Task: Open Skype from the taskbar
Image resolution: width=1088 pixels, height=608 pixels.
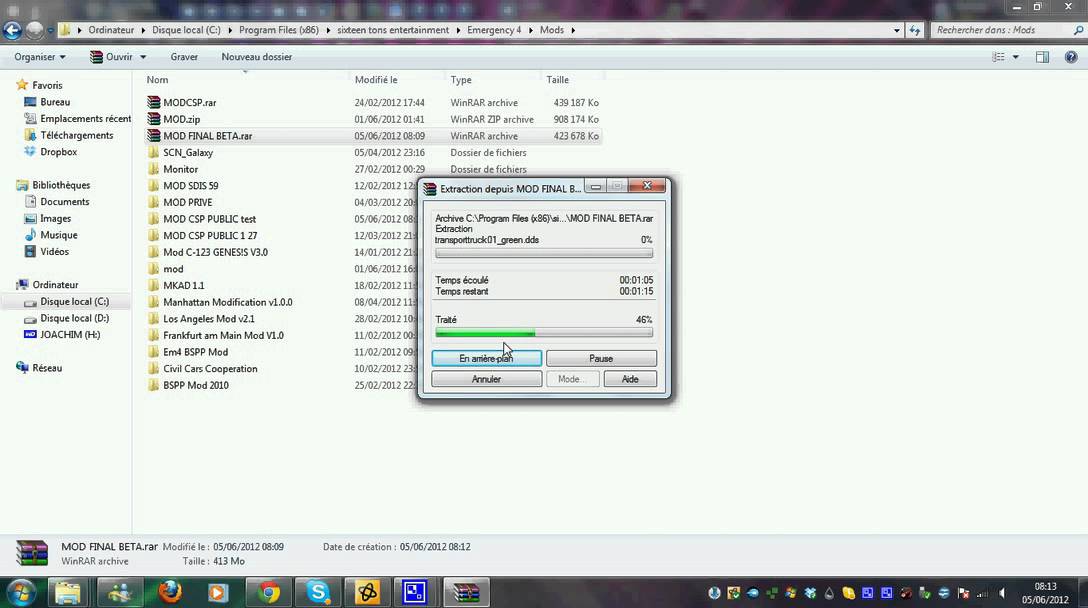Action: point(318,592)
